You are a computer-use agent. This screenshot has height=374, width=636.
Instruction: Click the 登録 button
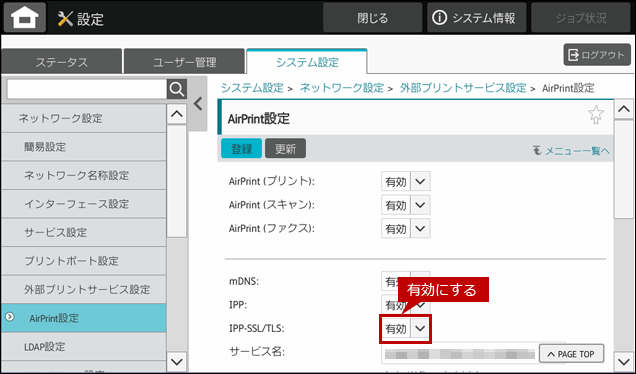pos(241,148)
